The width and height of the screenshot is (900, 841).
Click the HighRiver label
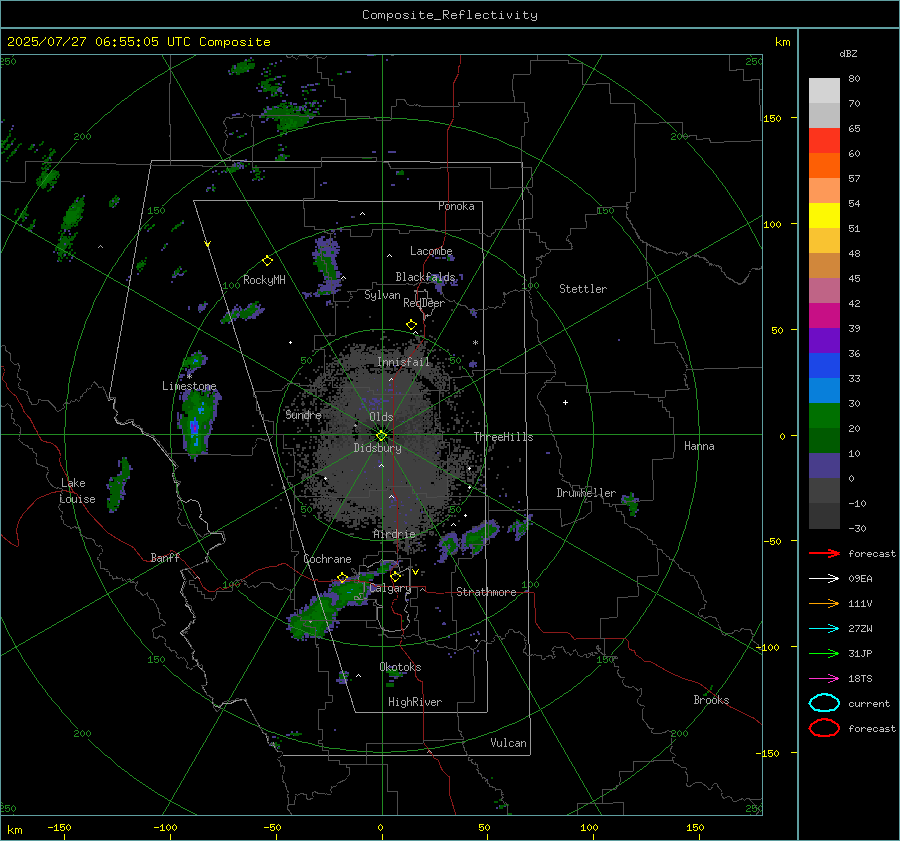coord(415,702)
